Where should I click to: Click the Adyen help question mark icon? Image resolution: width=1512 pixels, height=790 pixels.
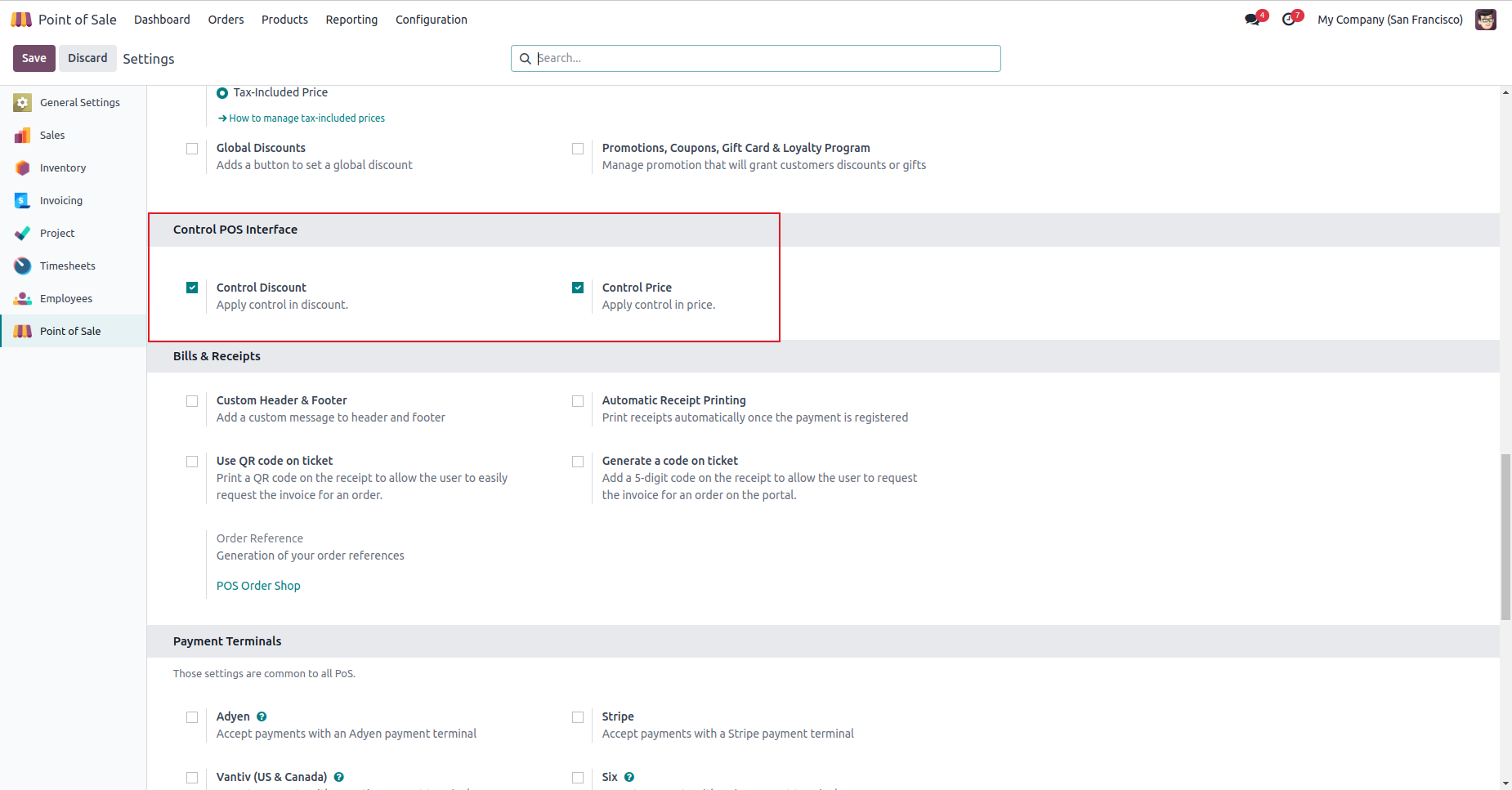coord(262,716)
